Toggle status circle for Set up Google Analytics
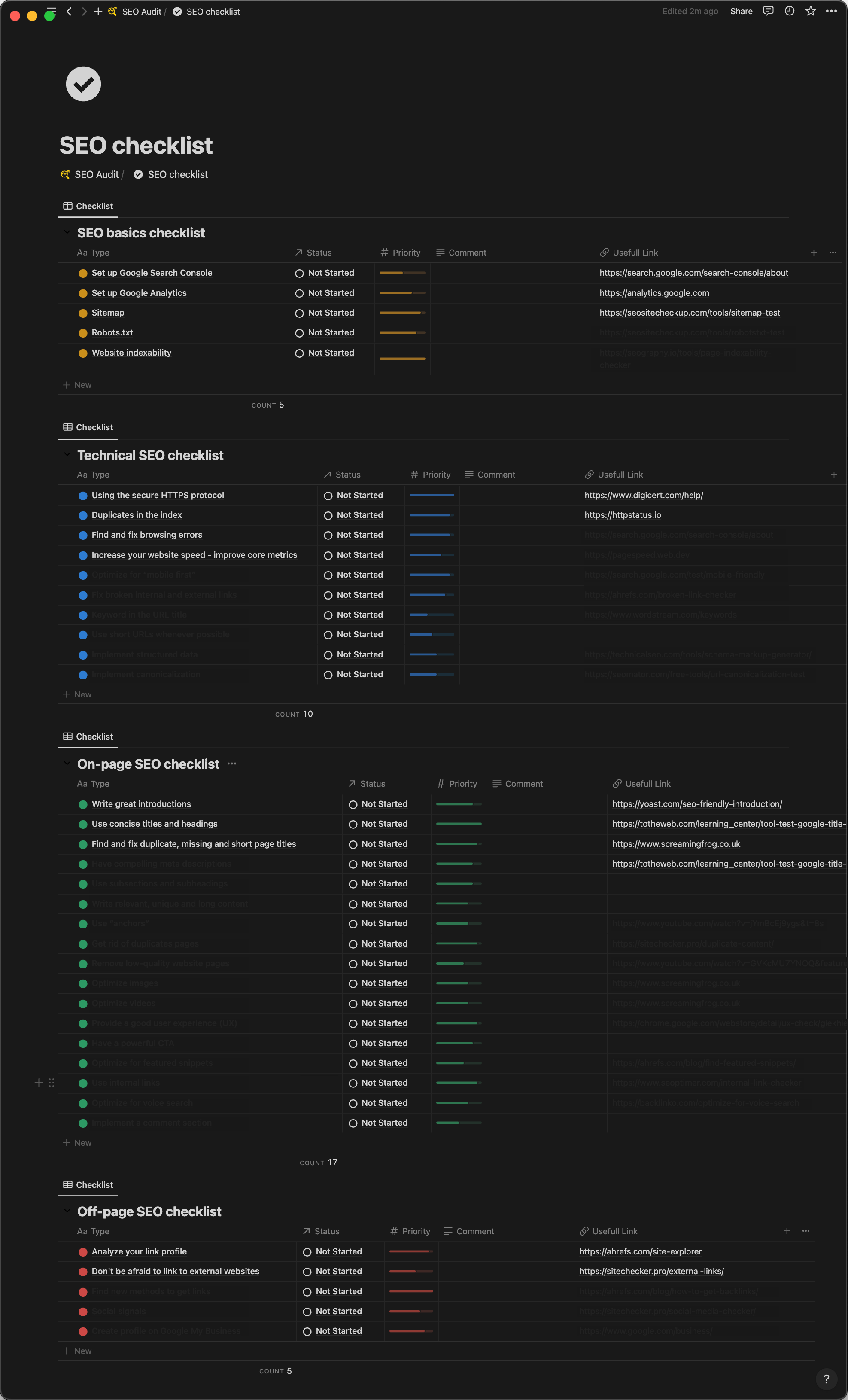The image size is (848, 1400). point(299,294)
